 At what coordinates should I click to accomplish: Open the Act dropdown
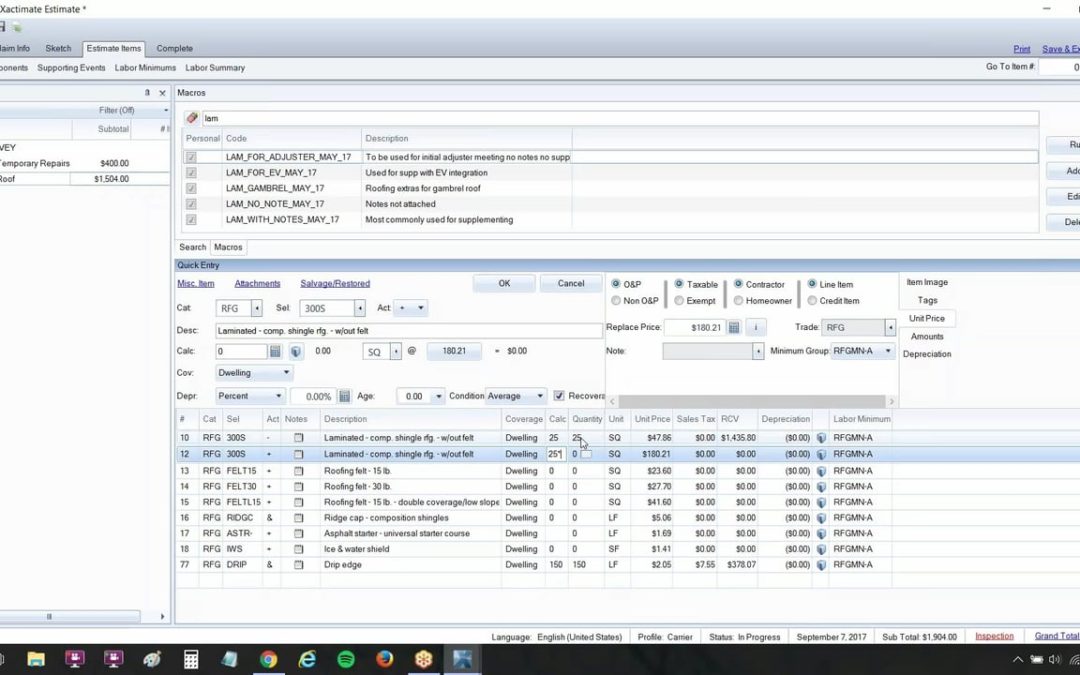[x=411, y=308]
